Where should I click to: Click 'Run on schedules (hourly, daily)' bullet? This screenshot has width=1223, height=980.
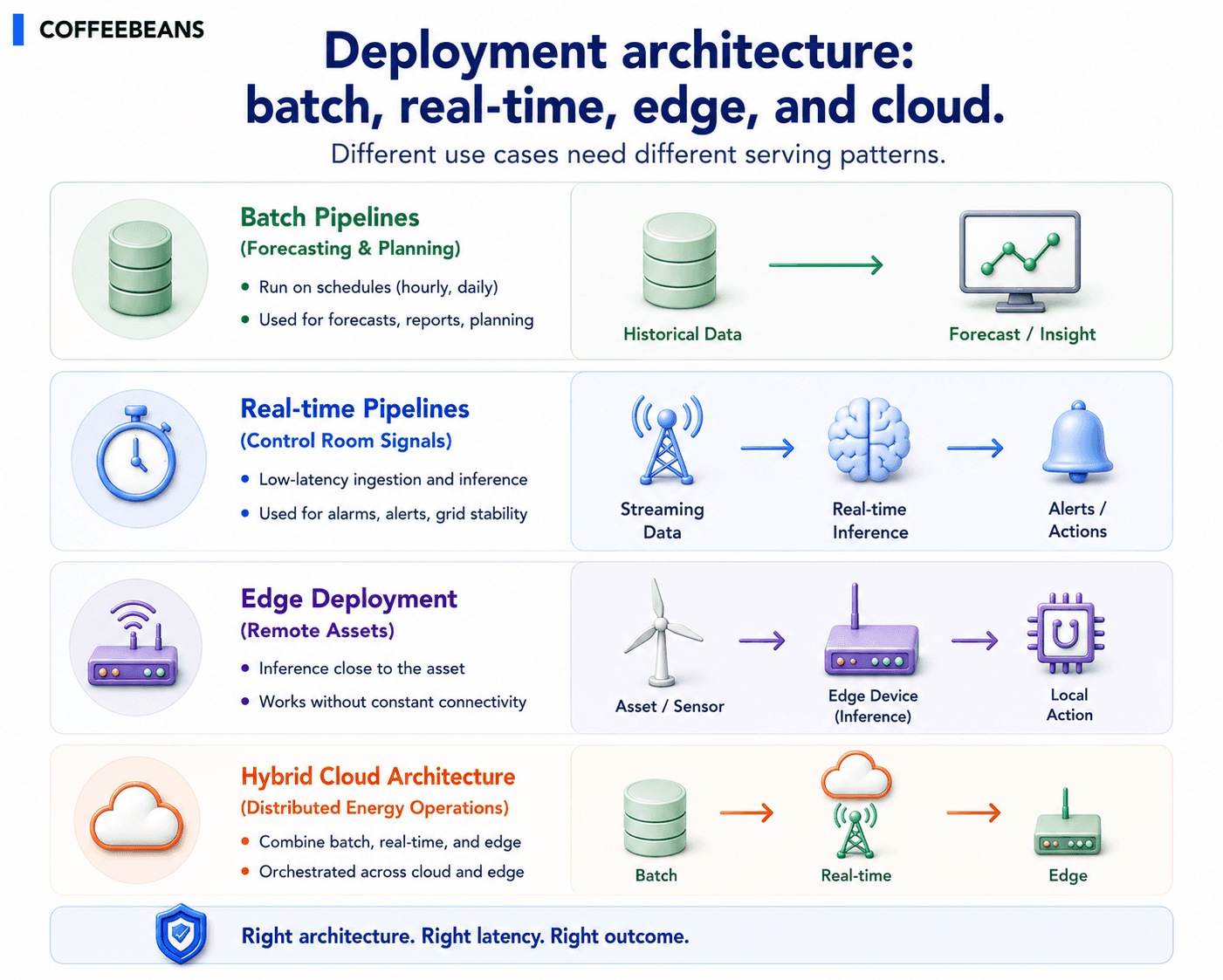(379, 287)
